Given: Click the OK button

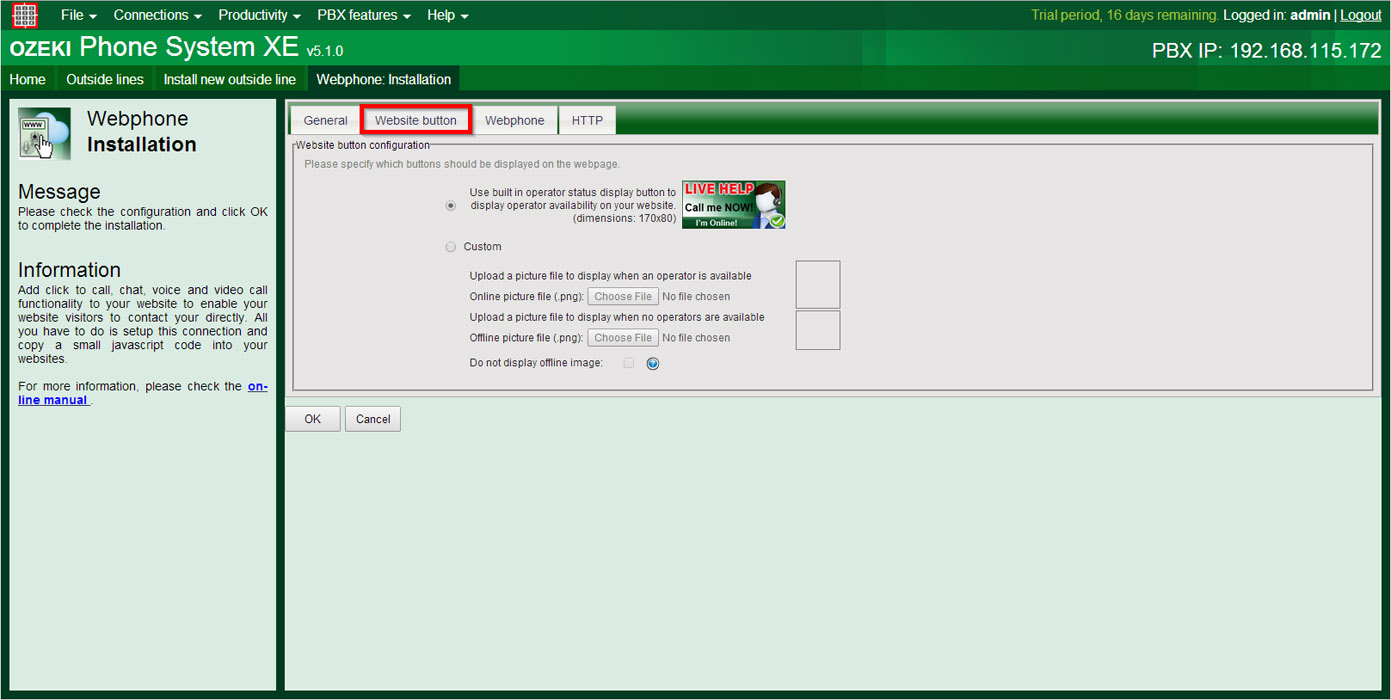Looking at the screenshot, I should [x=313, y=419].
